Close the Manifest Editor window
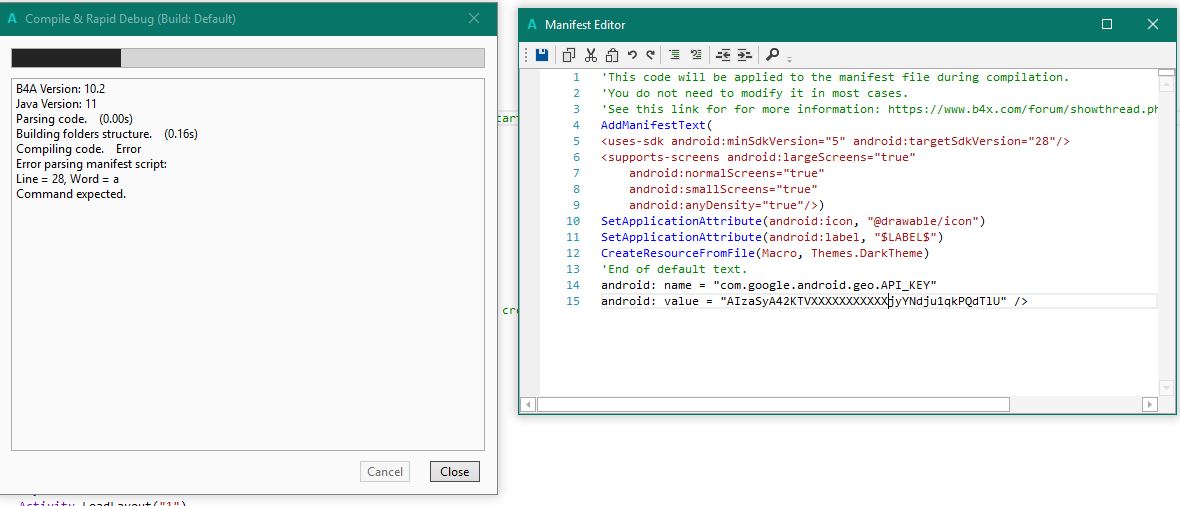Screen dimensions: 1180x506 (1152, 24)
